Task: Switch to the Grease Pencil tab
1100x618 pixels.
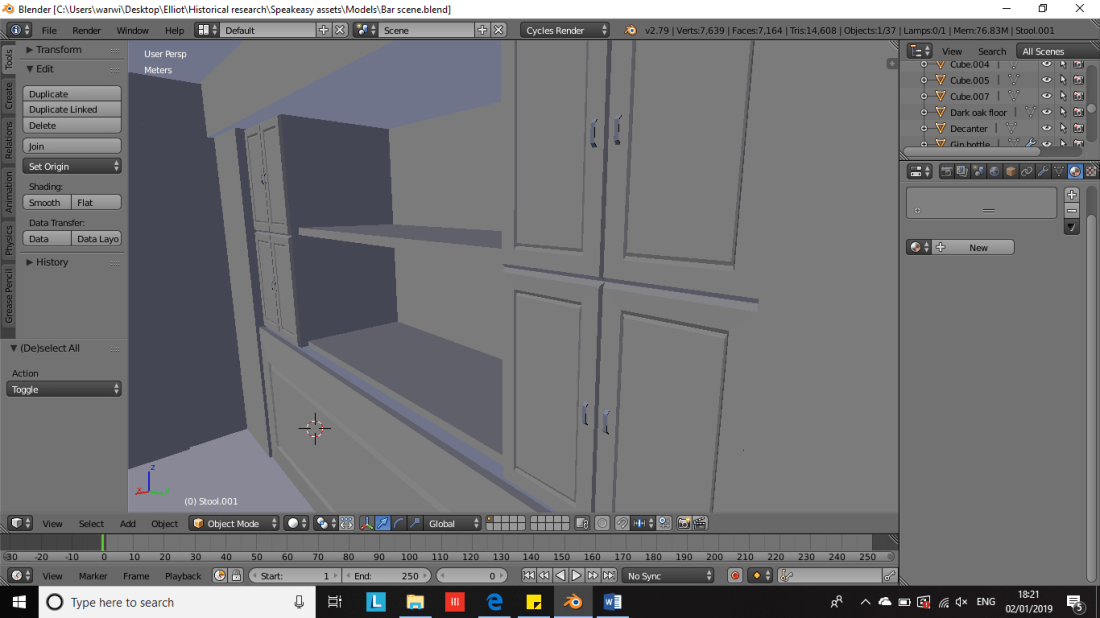Action: click(x=9, y=295)
